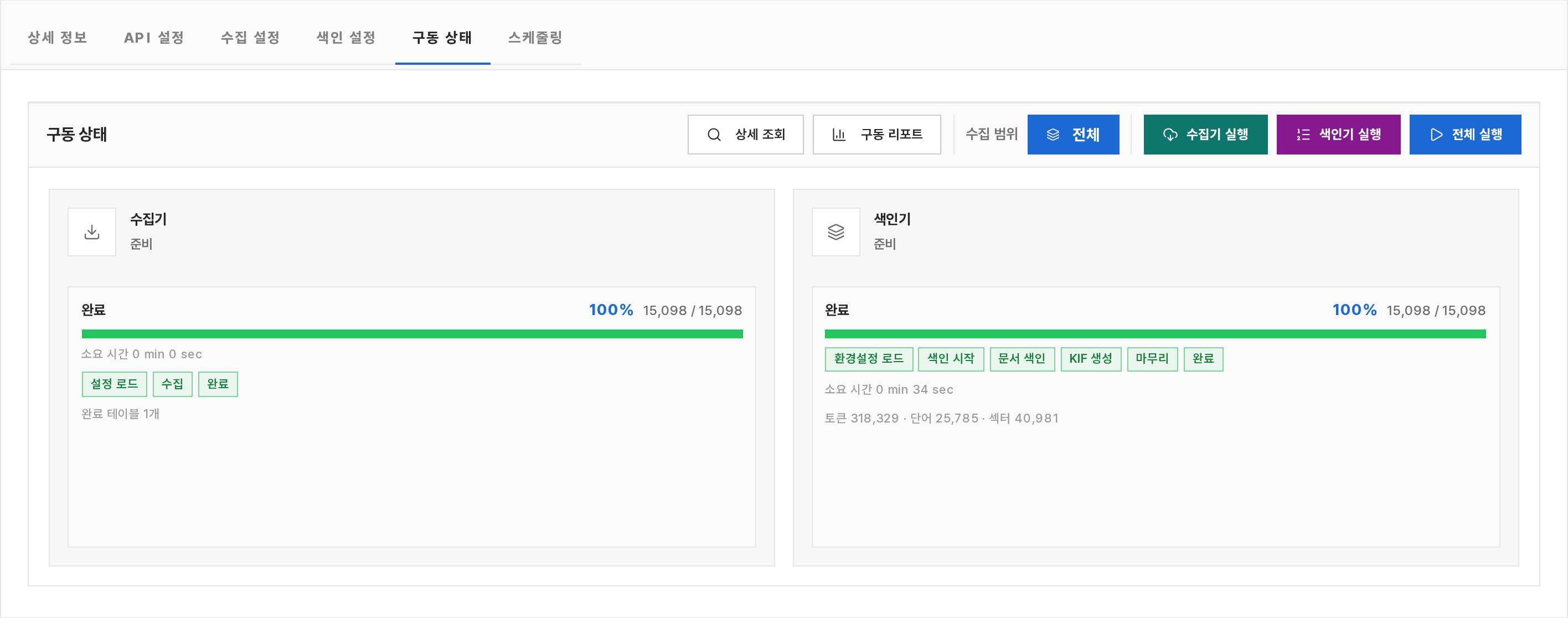The width and height of the screenshot is (1568, 618).
Task: Select the 색인 설정 tab
Action: point(345,38)
